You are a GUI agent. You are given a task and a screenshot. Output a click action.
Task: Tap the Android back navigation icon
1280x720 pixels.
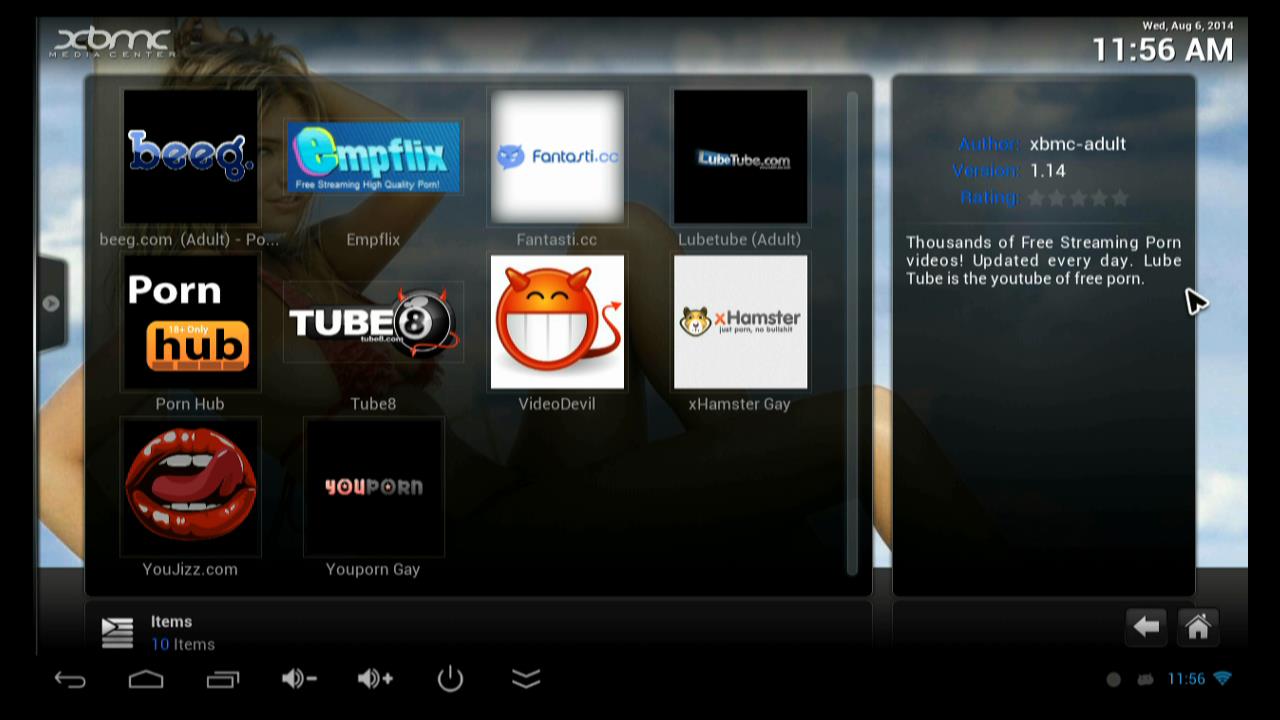70,680
